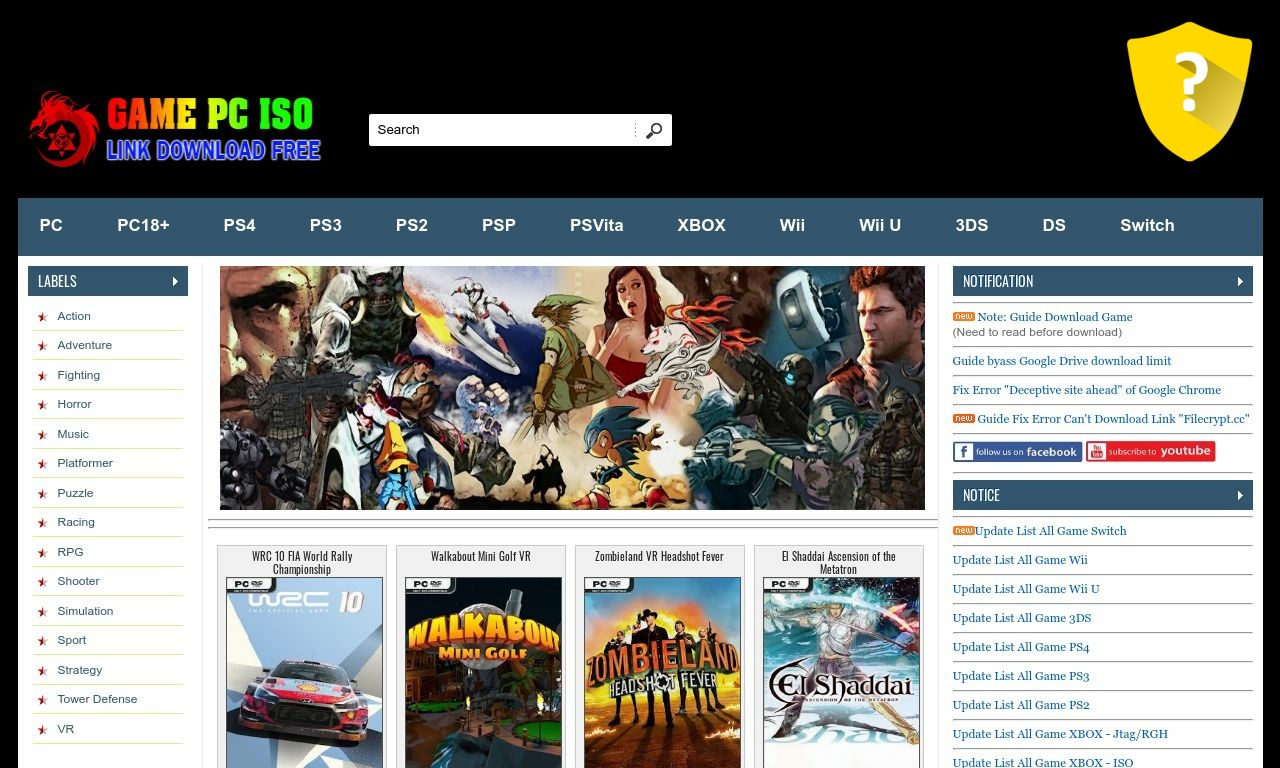Open Update List All Game PS2

click(x=1021, y=705)
